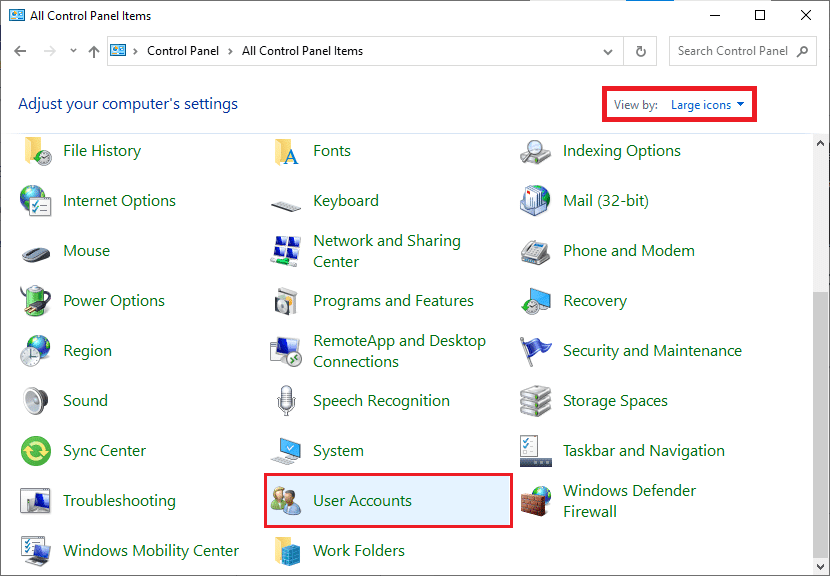Open the Storage Spaces icon
Viewport: 830px width, 576px height.
click(537, 401)
